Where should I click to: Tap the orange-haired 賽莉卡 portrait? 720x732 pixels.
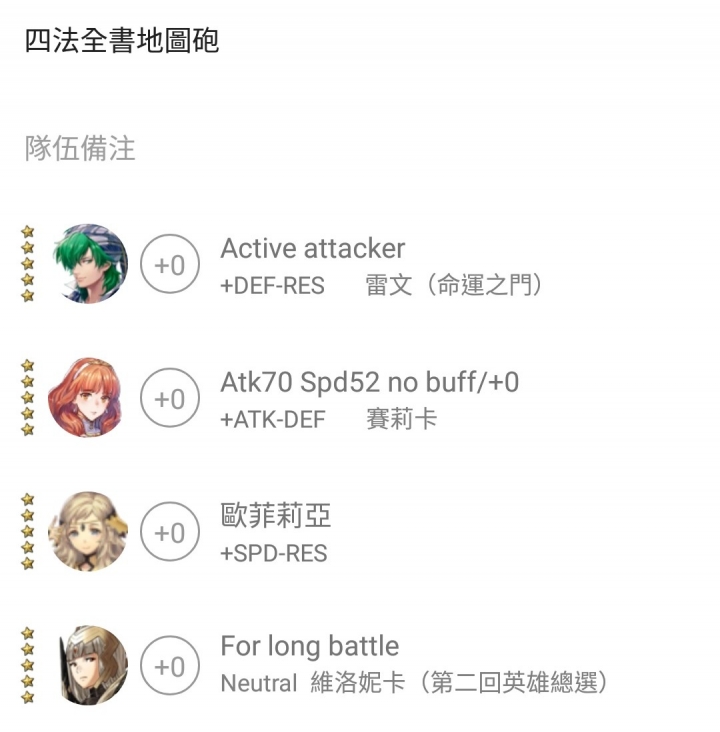[87, 398]
